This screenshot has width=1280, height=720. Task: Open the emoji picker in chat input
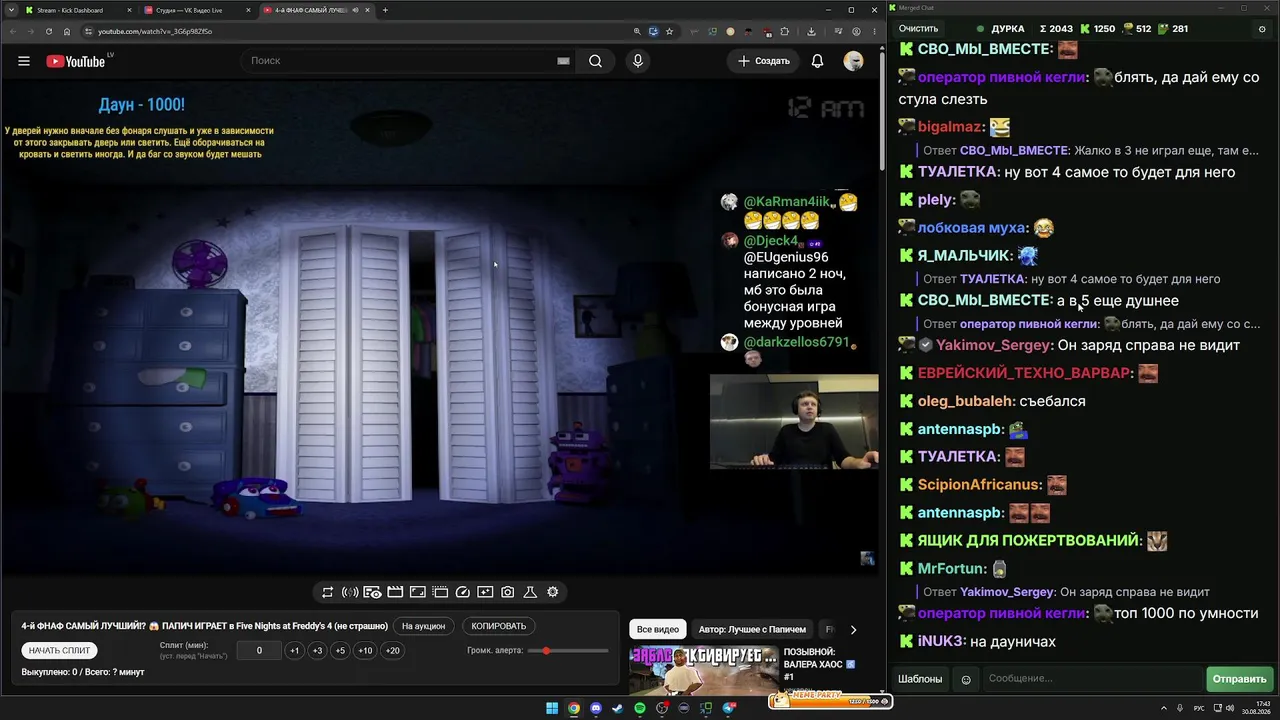(966, 679)
